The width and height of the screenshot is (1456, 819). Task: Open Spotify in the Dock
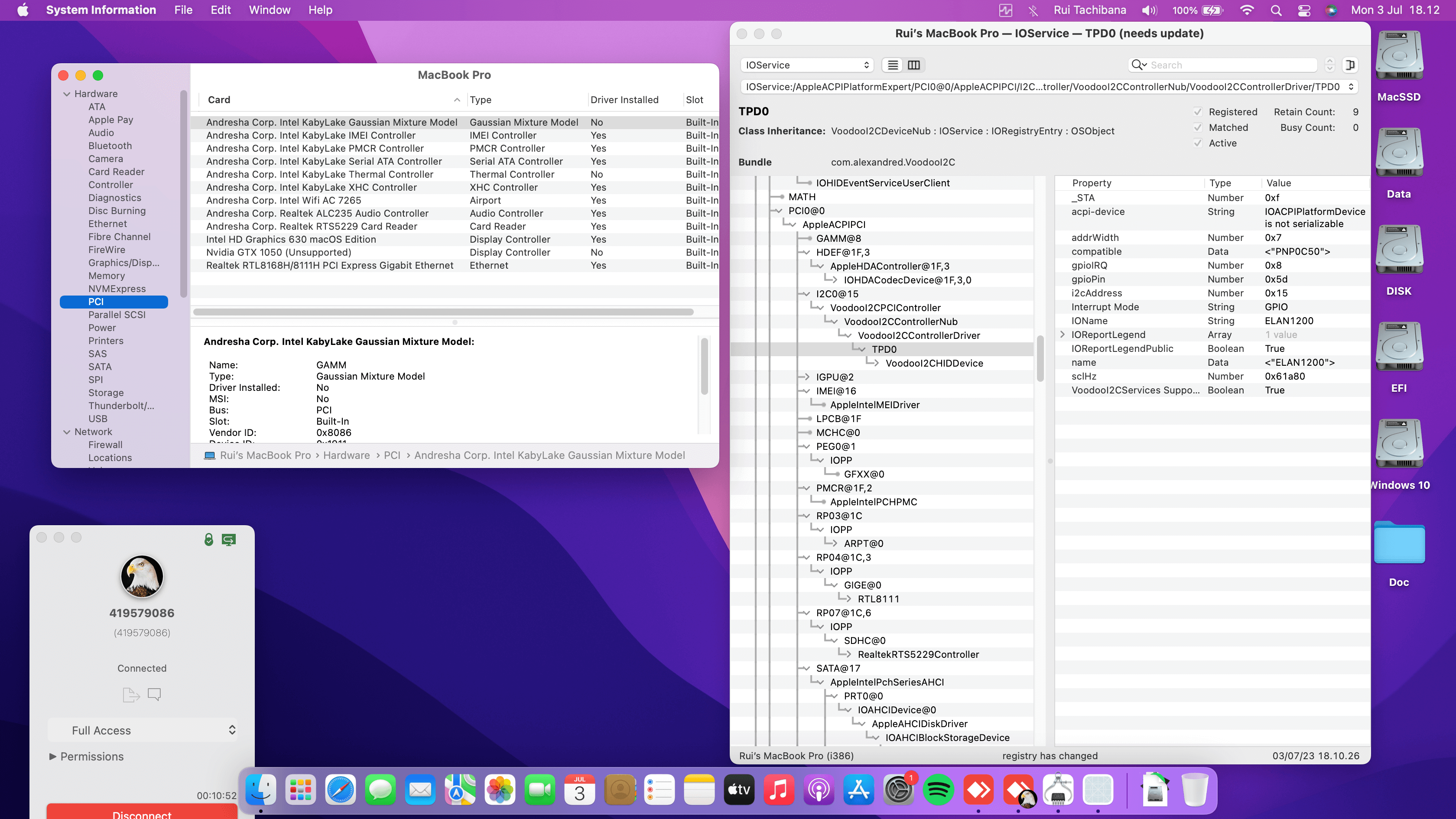tap(939, 790)
